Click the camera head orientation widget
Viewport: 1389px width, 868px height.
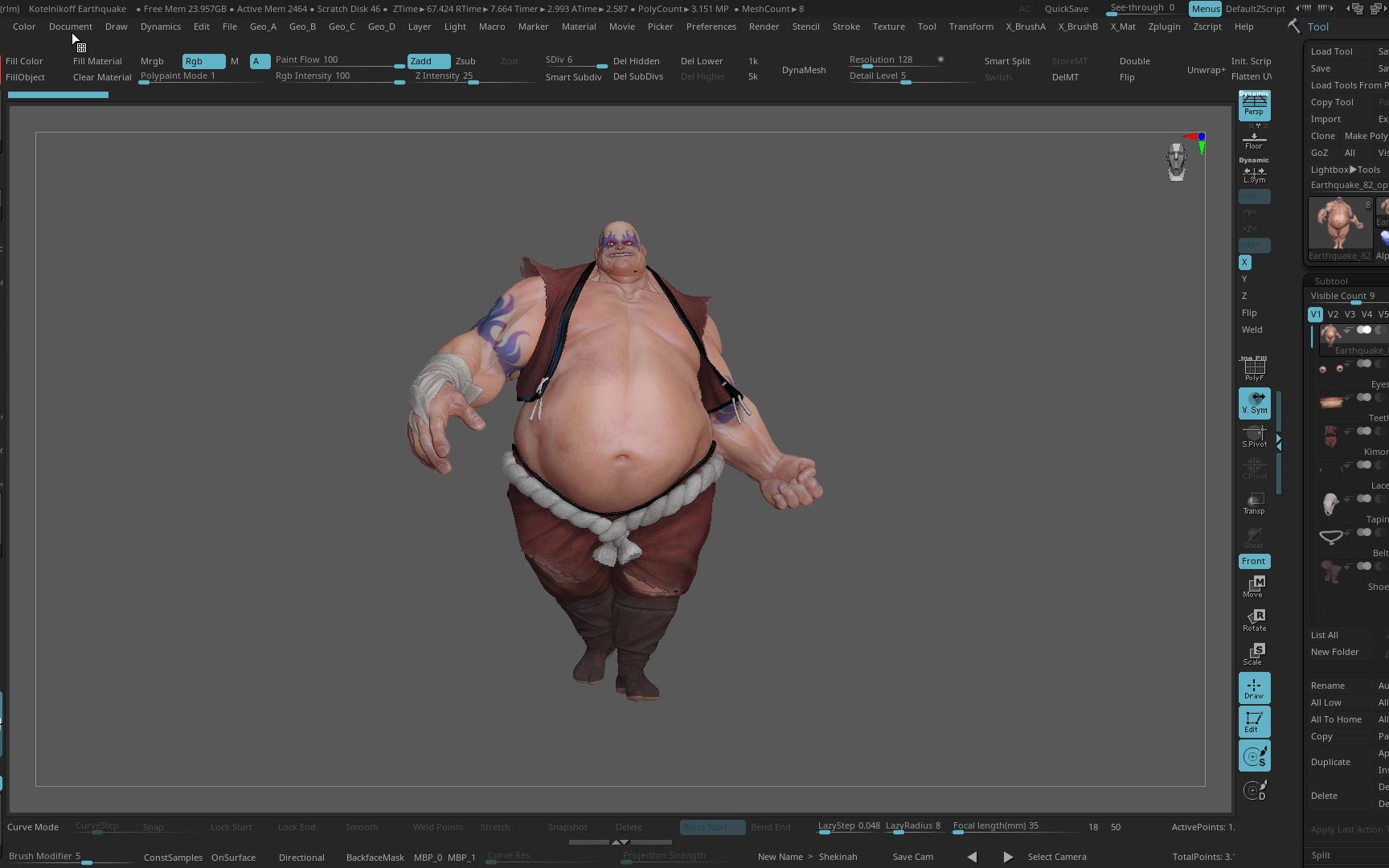coord(1177,162)
